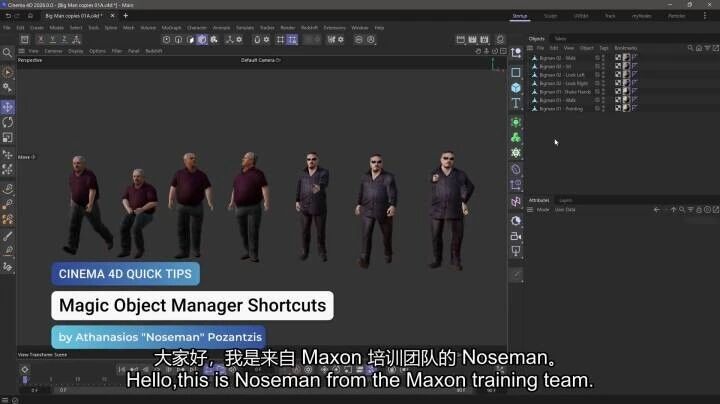Open the MoGraph menu
The image size is (720, 404).
(171, 28)
